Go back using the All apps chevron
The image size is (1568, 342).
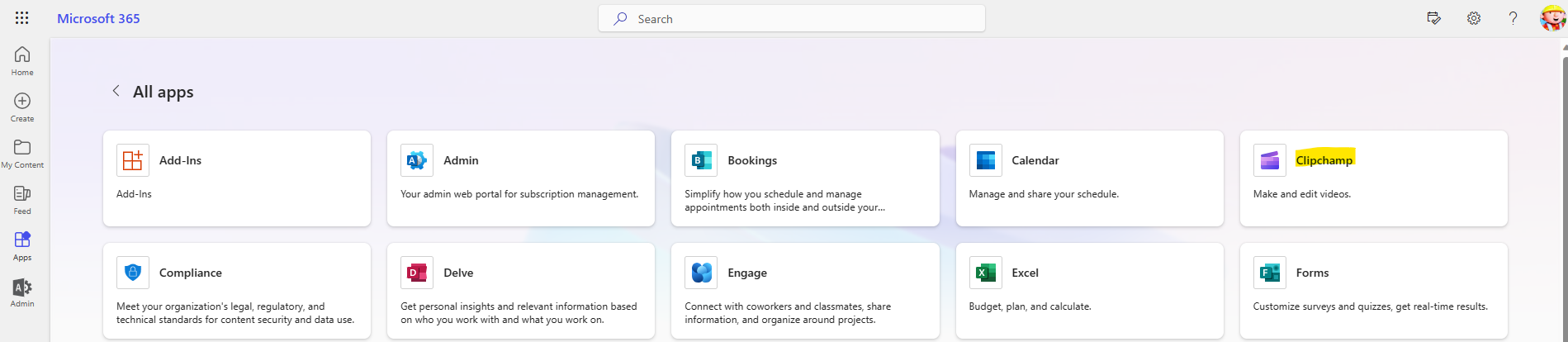[x=116, y=91]
